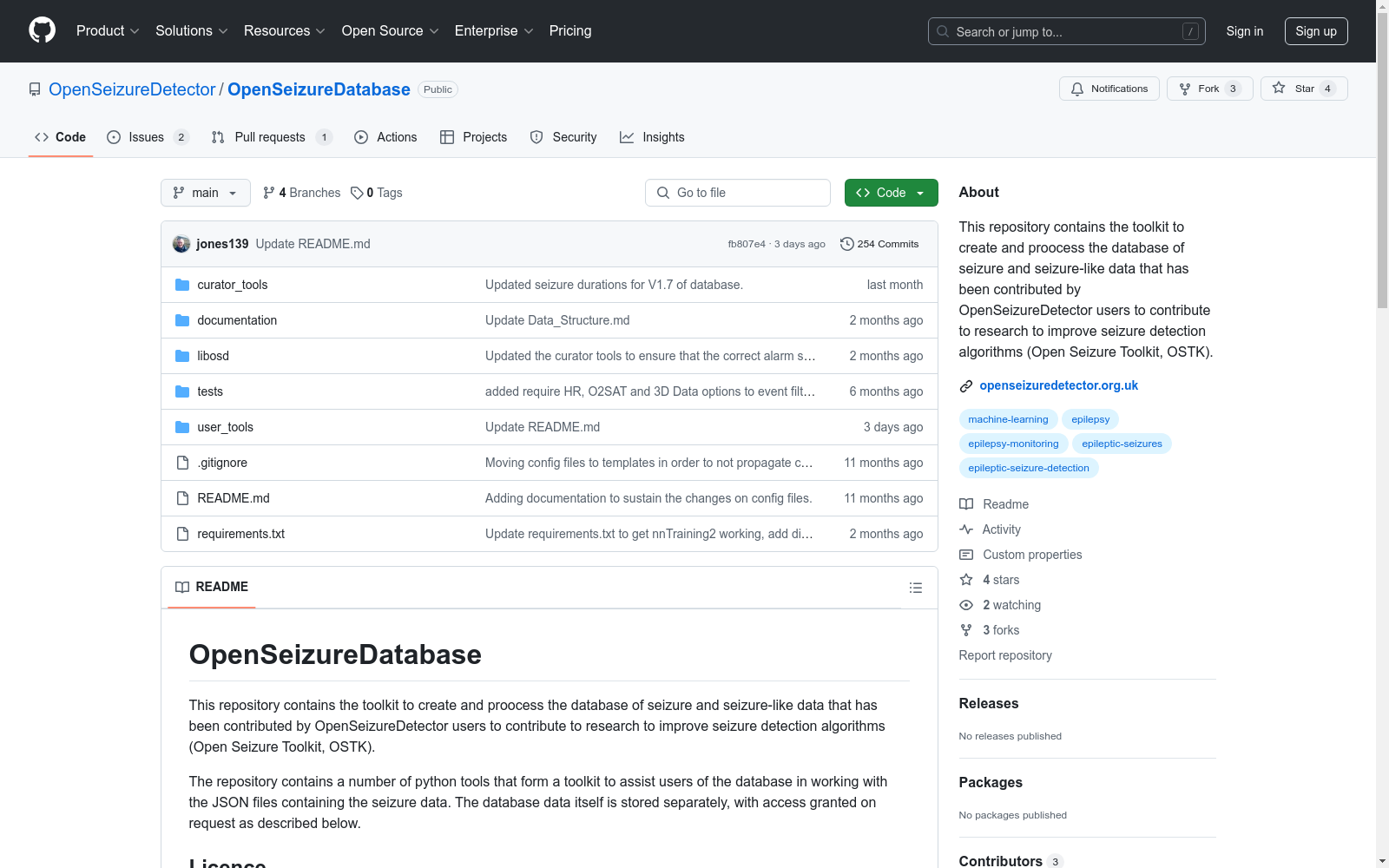Click the star icon next to 4 stars

click(966, 580)
